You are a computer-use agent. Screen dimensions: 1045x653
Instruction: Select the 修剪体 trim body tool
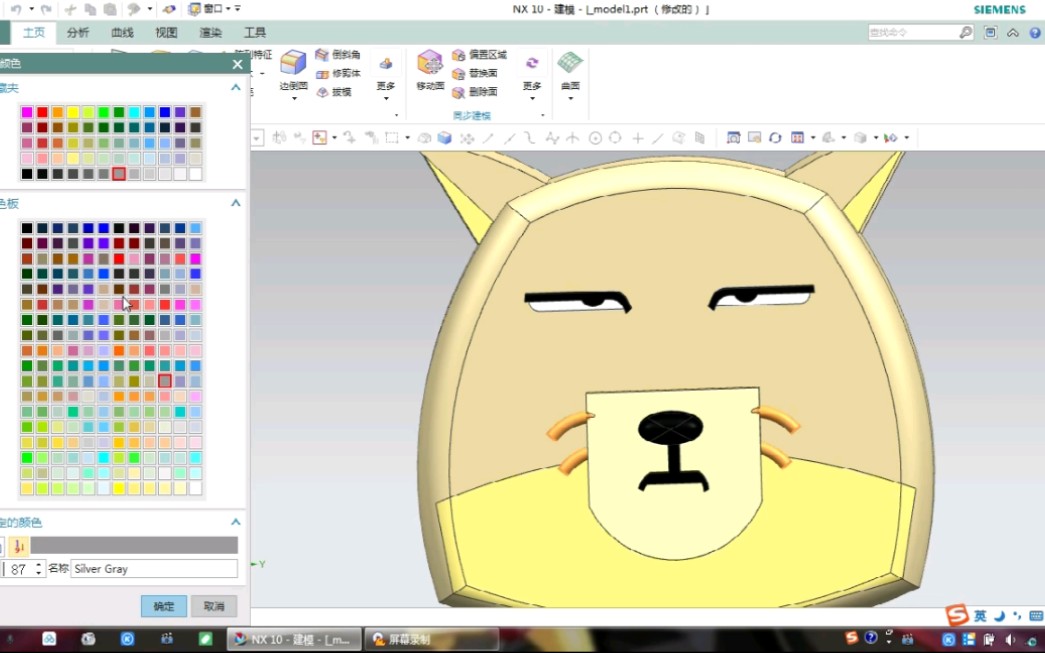pyautogui.click(x=339, y=73)
